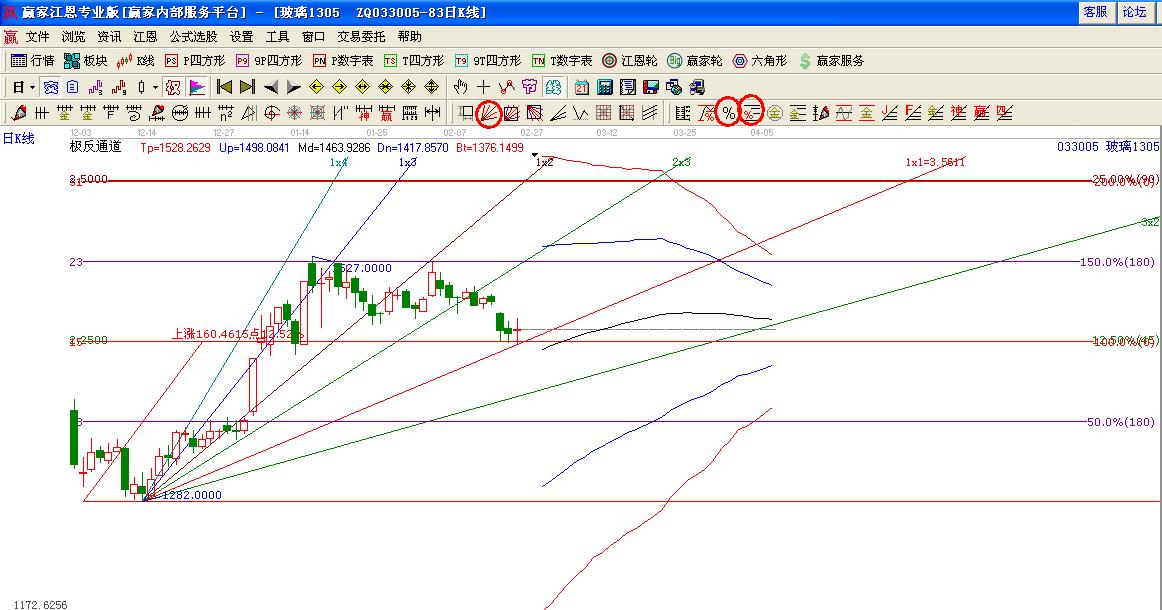1162x610 pixels.
Task: Open the 江恩 menu
Action: (145, 37)
